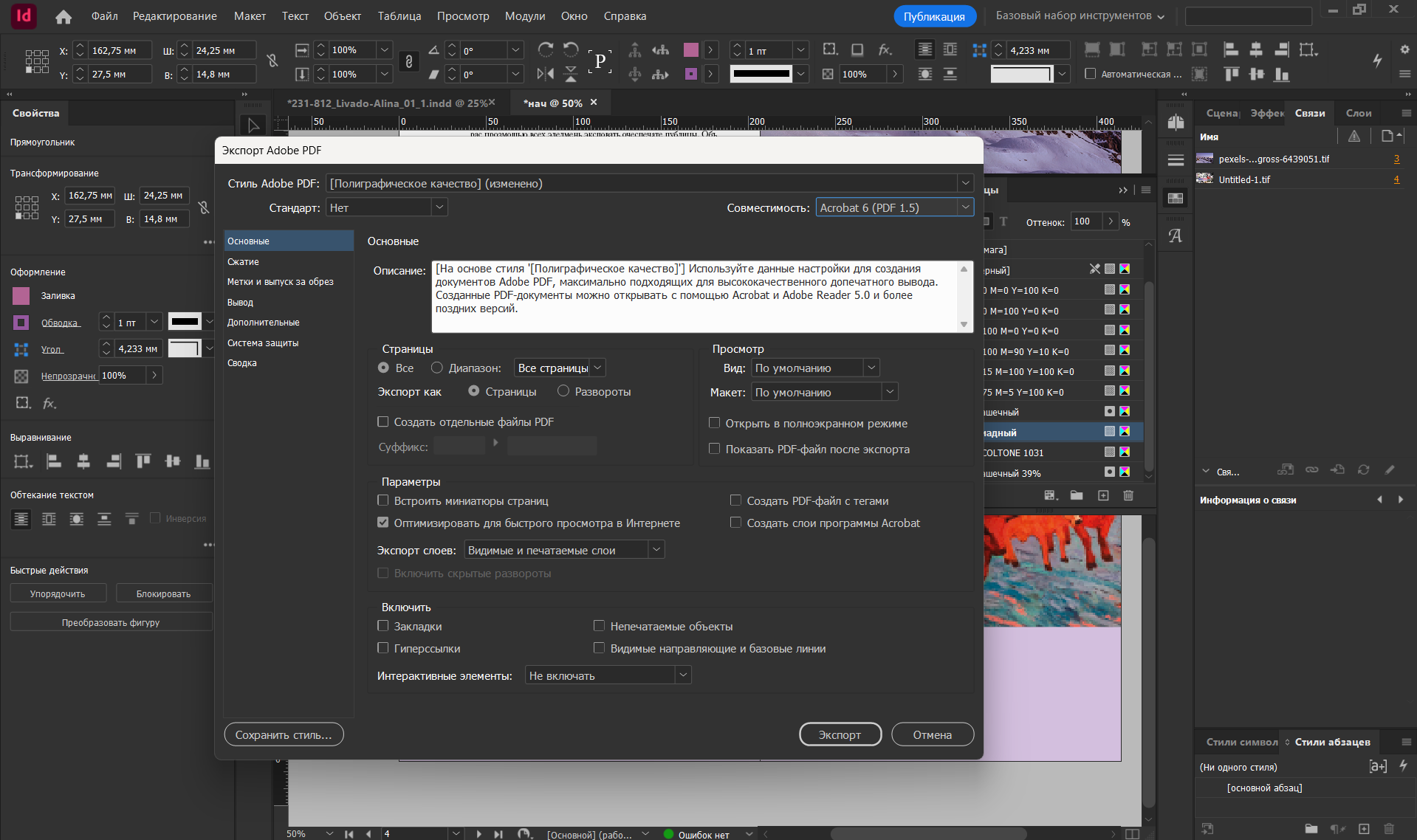This screenshot has width=1417, height=840.
Task: Align horizontal centers in Properties alignment section
Action: (x=83, y=461)
